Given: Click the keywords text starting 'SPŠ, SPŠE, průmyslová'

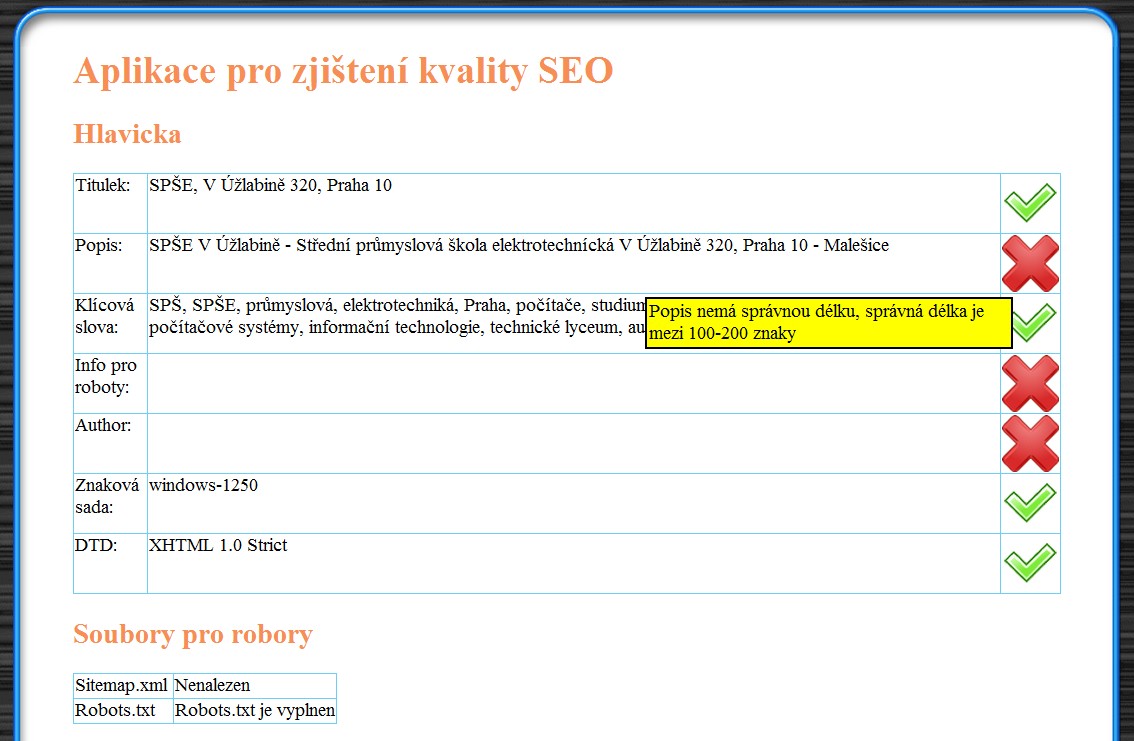Looking at the screenshot, I should [397, 316].
